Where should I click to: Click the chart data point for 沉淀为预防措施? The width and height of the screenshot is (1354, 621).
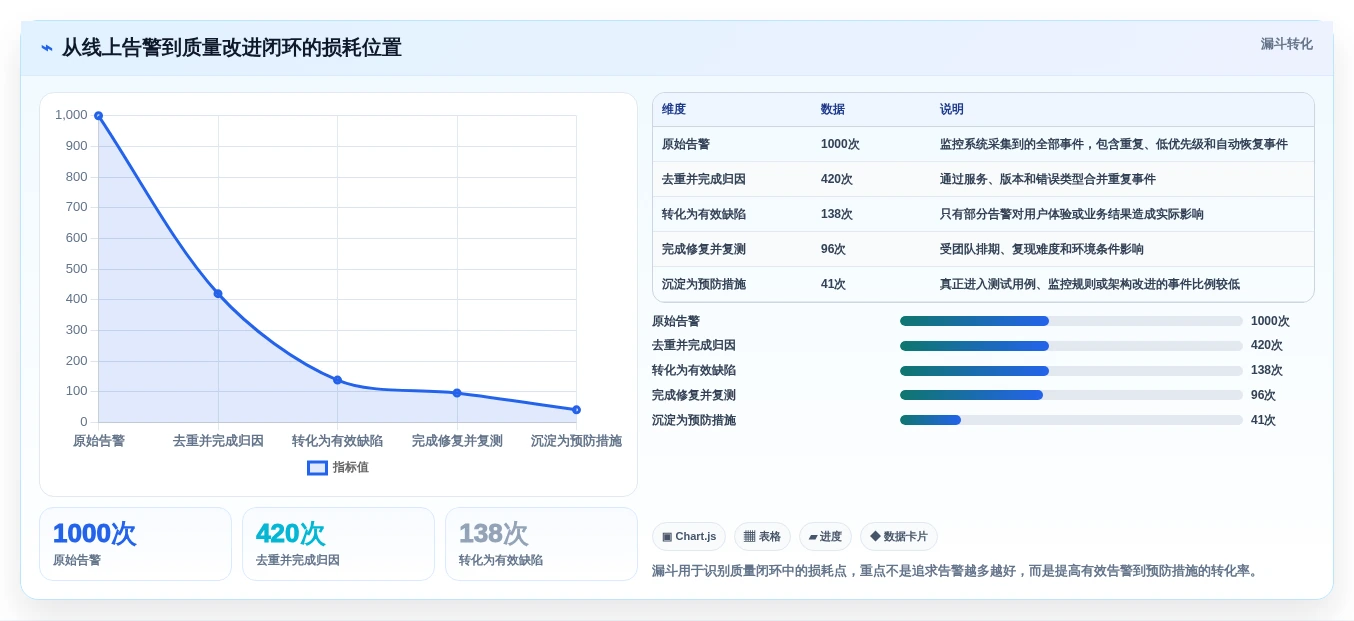click(576, 410)
